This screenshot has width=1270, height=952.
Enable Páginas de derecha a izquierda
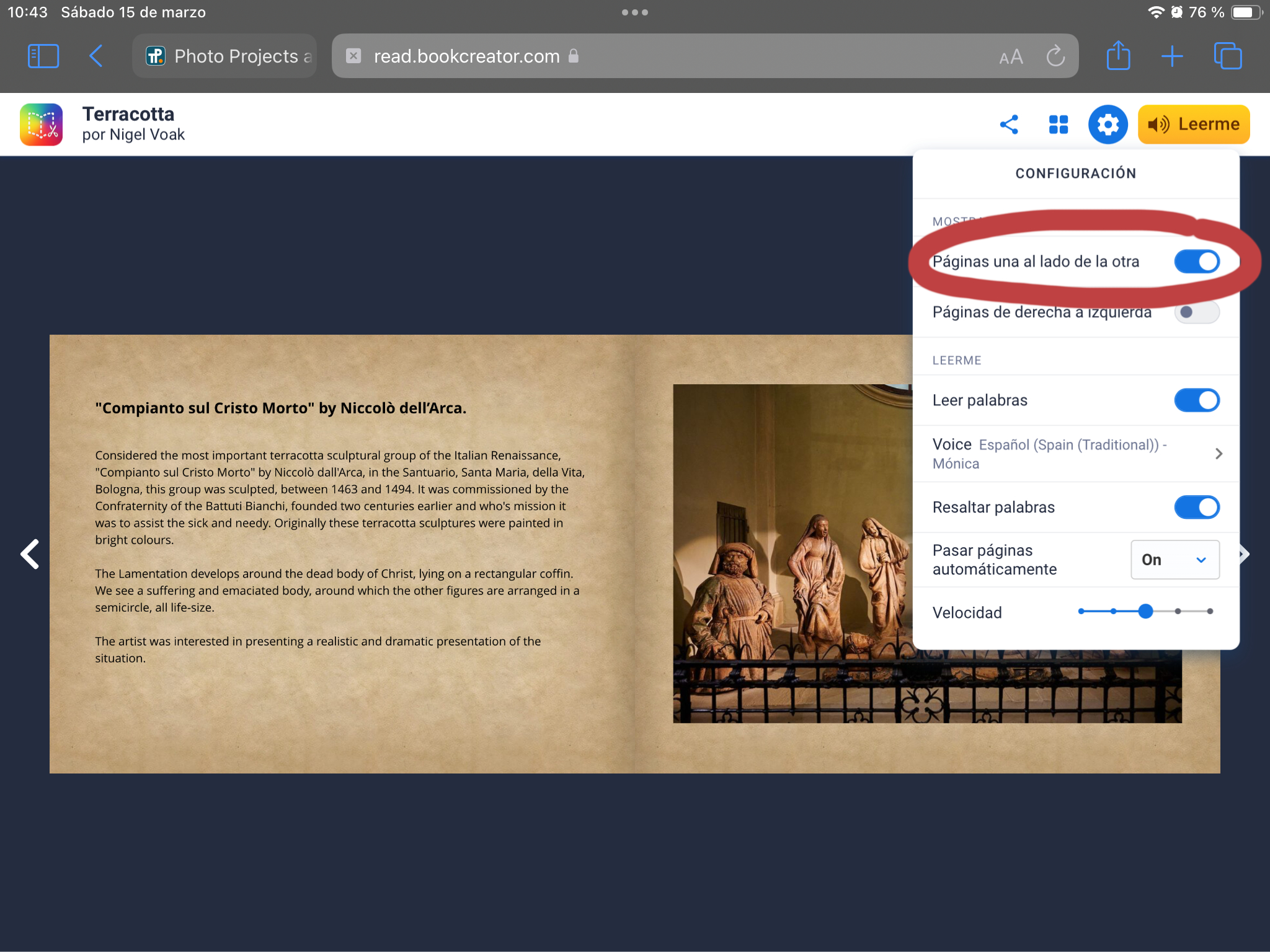point(1196,312)
